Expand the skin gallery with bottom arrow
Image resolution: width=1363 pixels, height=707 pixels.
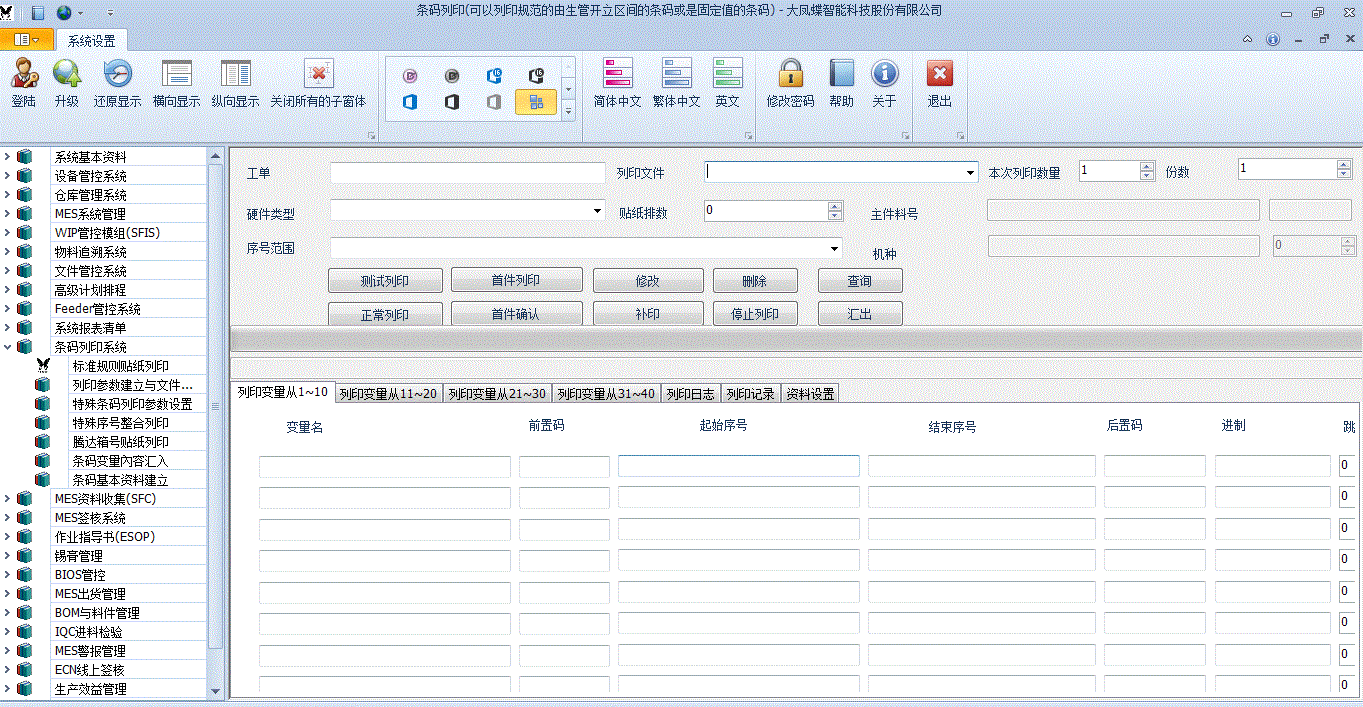569,111
